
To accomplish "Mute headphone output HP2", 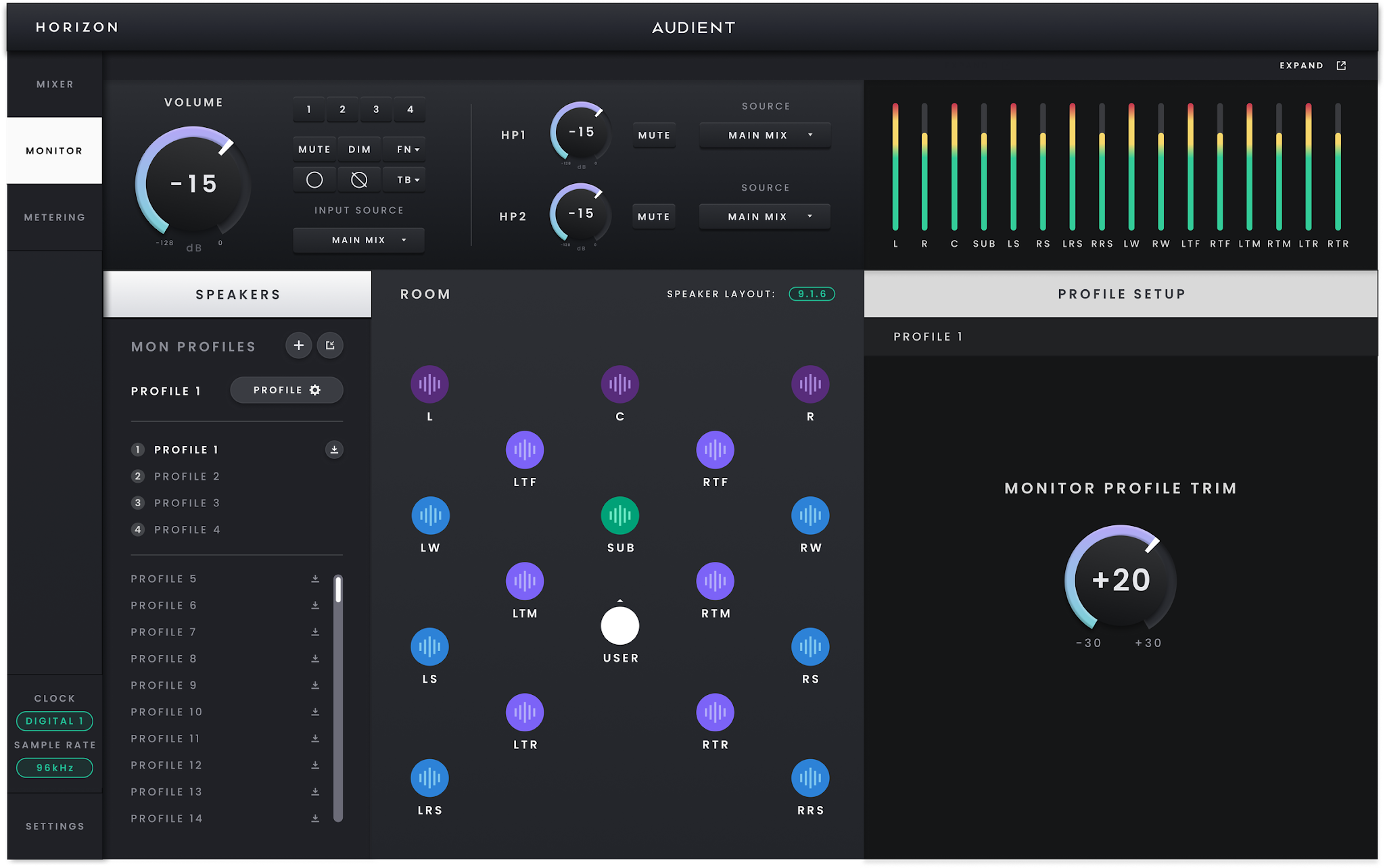I will (654, 216).
